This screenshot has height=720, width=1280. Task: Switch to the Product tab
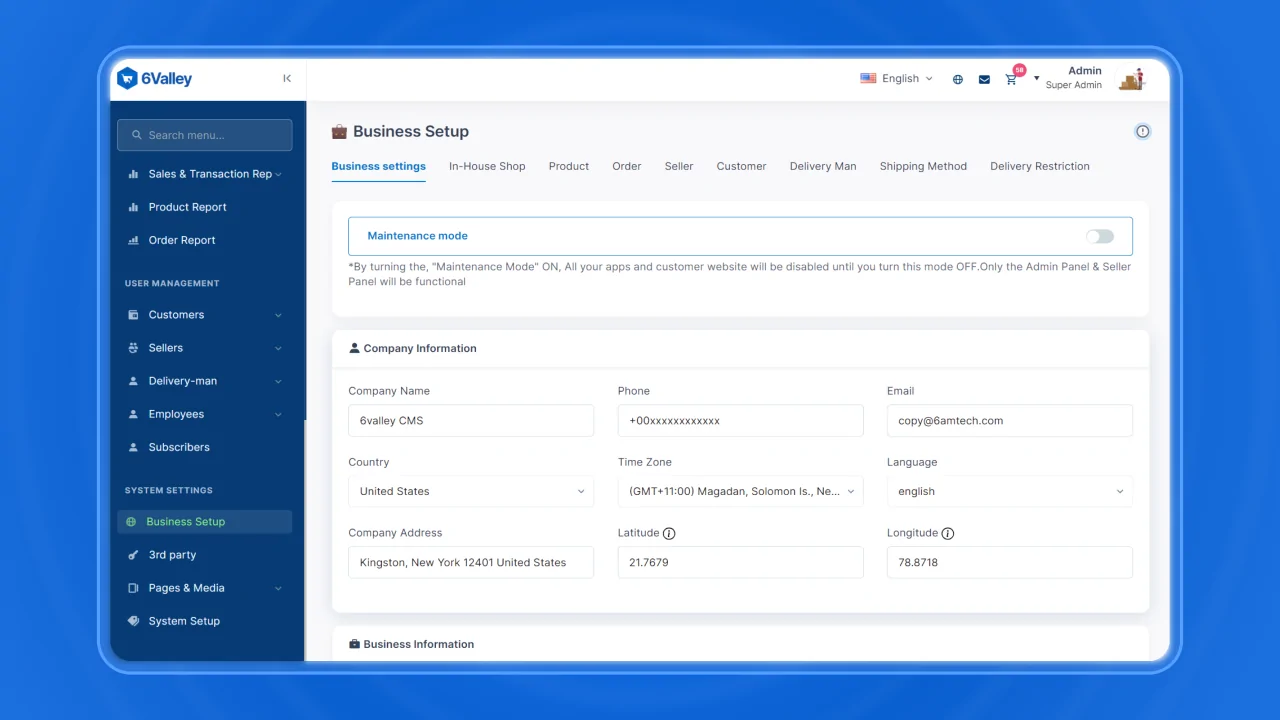(569, 166)
